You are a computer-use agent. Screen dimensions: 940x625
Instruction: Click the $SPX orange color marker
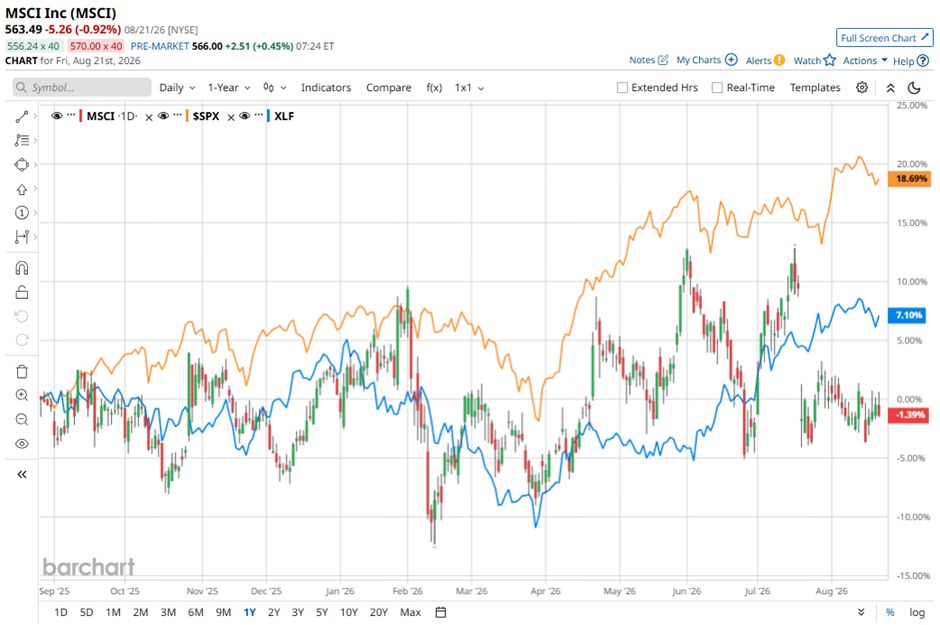[188, 116]
